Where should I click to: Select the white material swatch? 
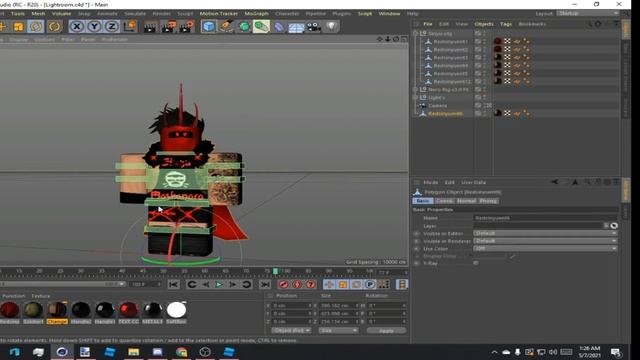coord(176,310)
